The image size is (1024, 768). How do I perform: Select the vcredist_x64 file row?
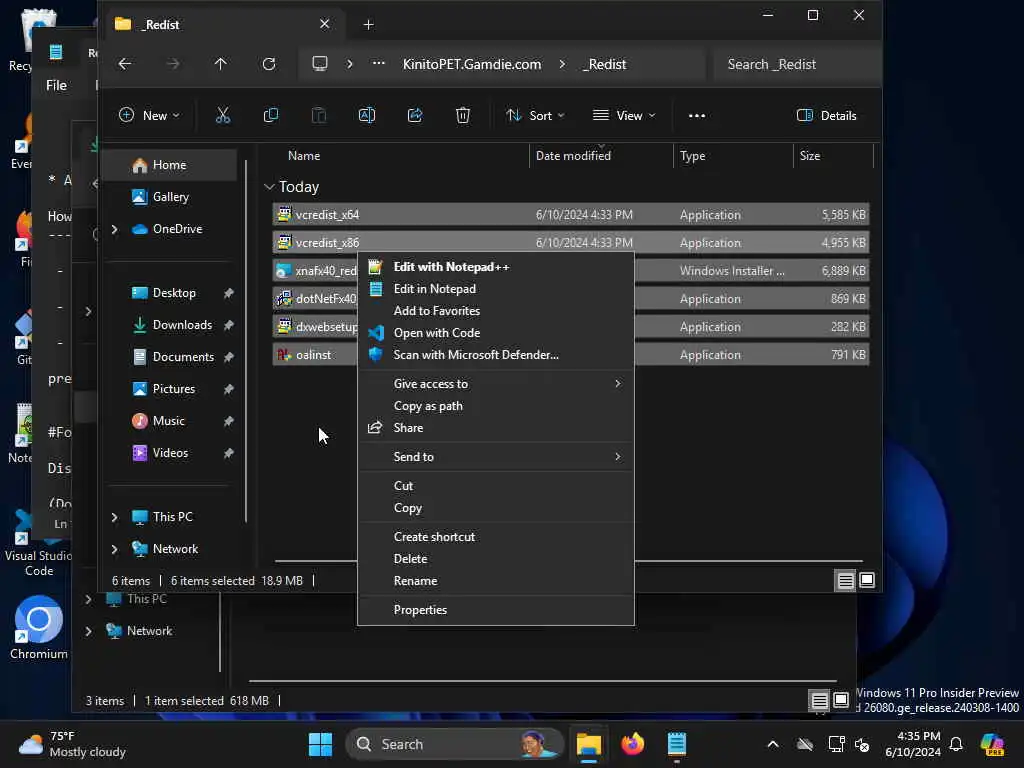point(570,215)
